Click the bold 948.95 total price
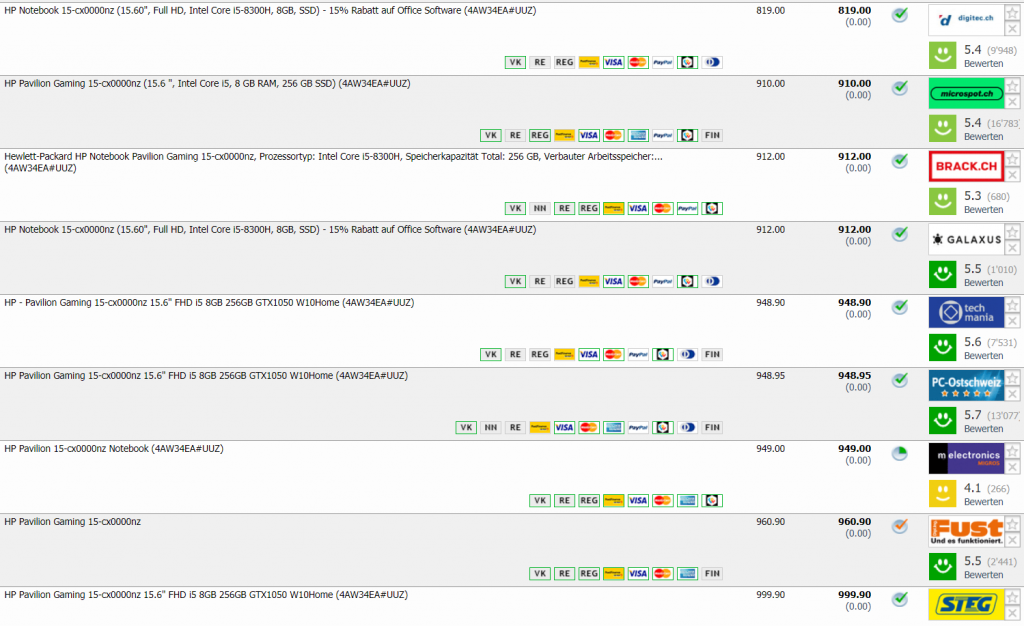Viewport: 1024px width, 626px height. click(x=854, y=376)
